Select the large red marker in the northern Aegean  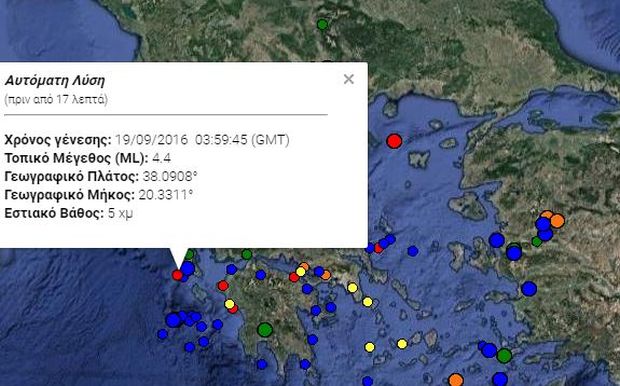(394, 141)
